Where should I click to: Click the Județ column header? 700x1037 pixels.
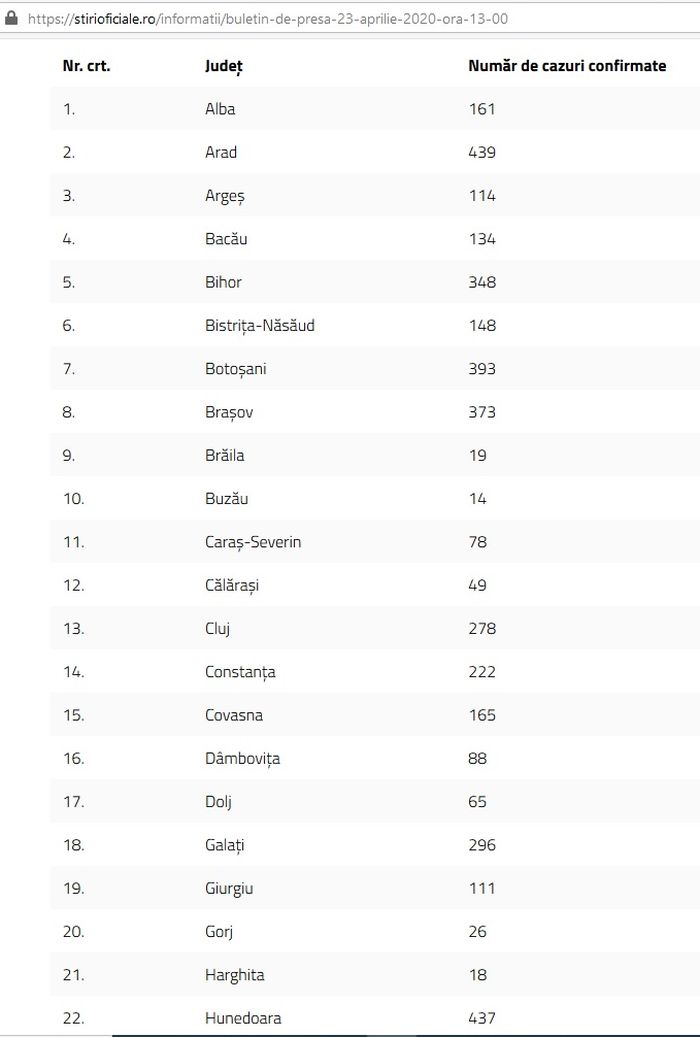pos(224,66)
